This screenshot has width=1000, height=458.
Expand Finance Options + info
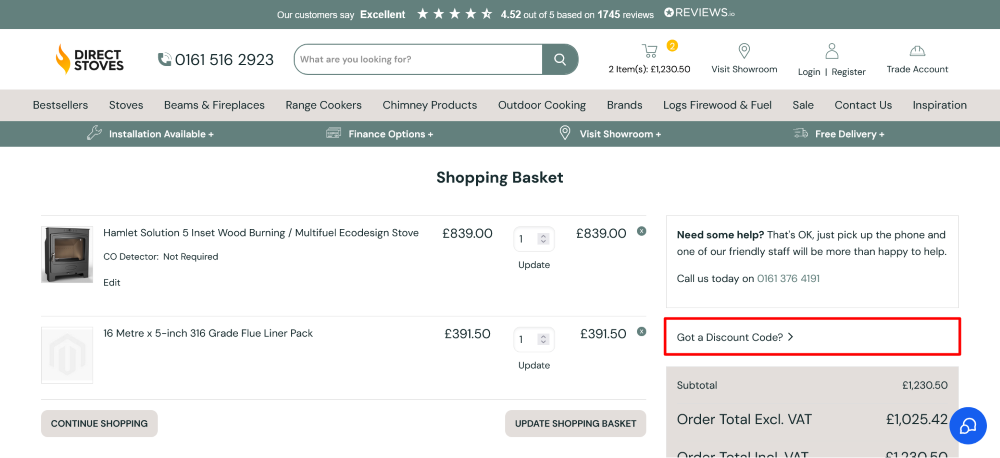[x=390, y=134]
